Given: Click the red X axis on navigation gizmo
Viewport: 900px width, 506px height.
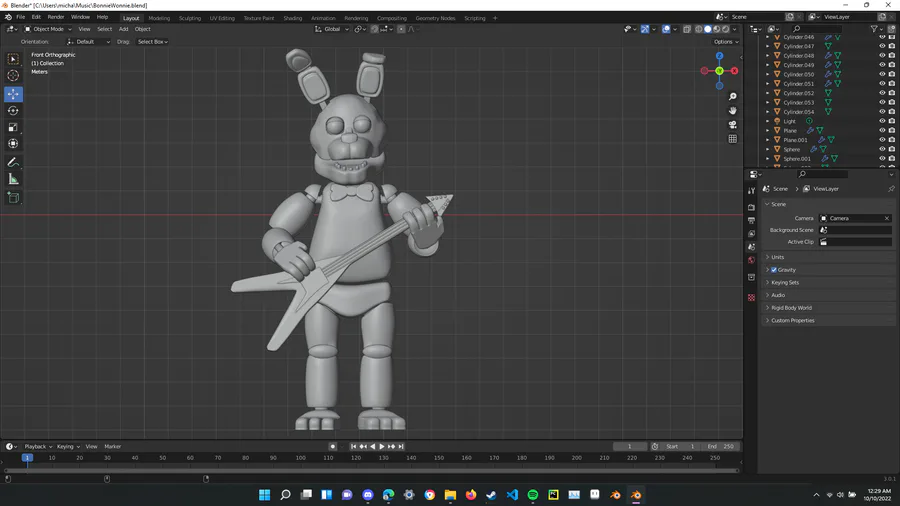Looking at the screenshot, I should (x=734, y=71).
